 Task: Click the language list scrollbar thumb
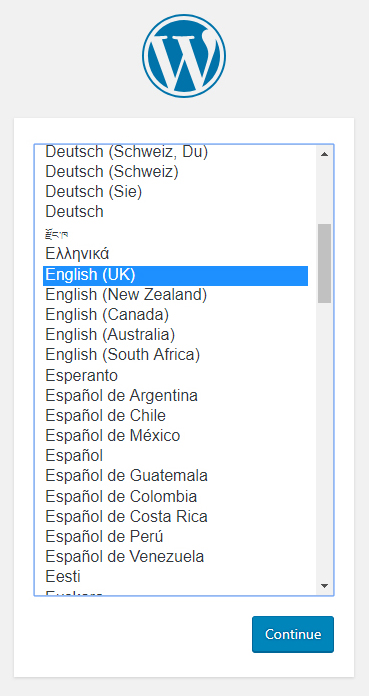[x=324, y=263]
